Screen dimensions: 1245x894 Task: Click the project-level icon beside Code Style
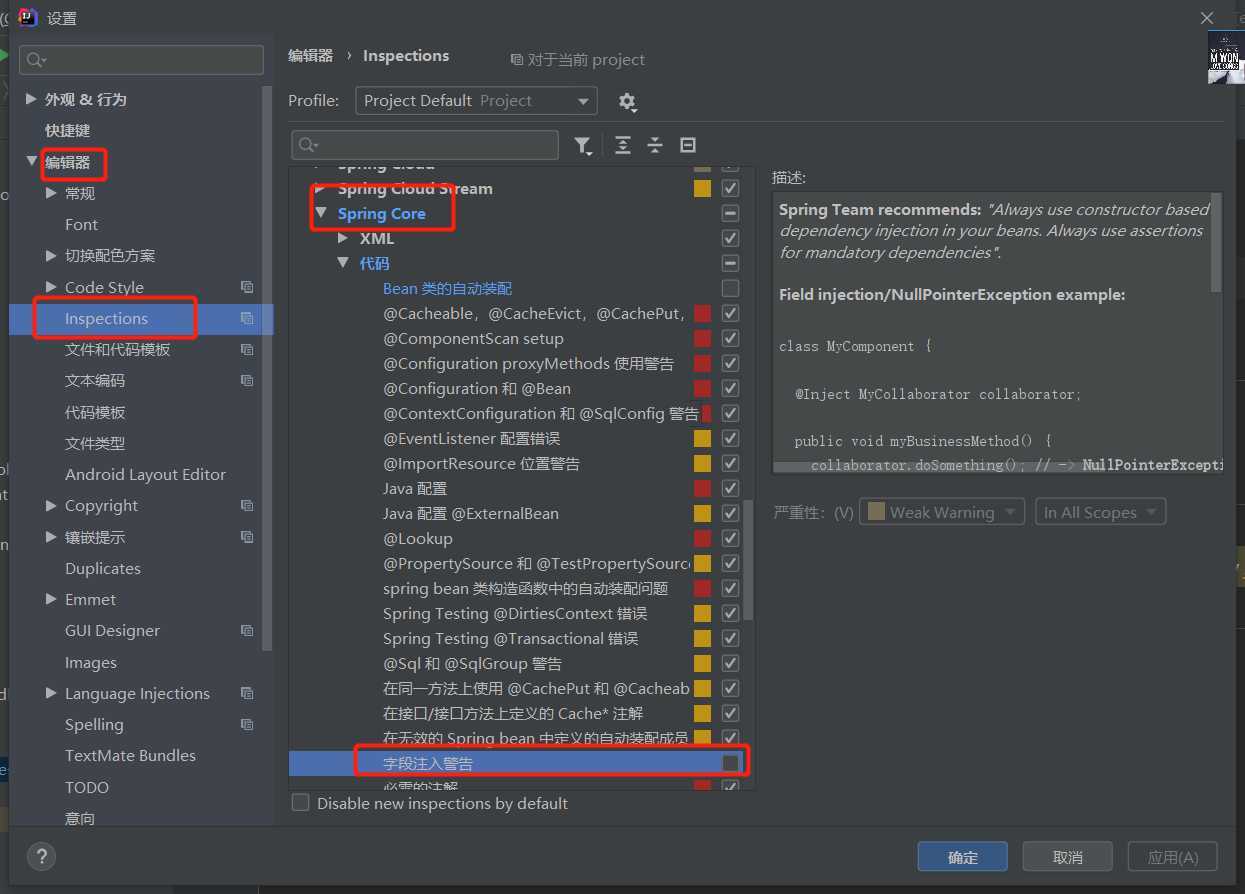pos(247,287)
